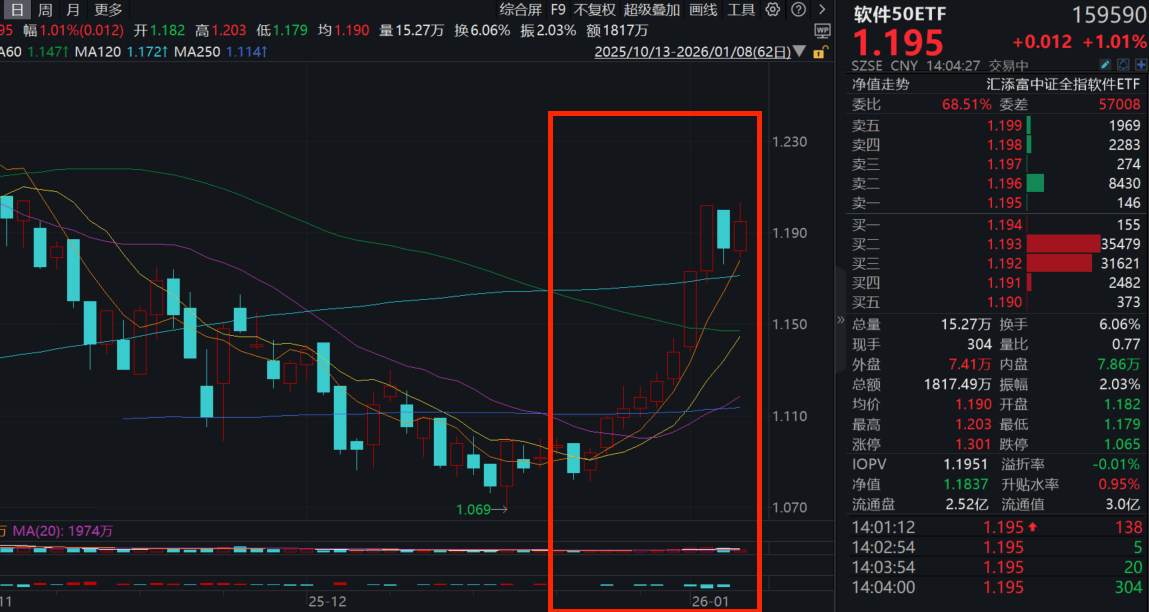Open the settings gear in chart toolbar
1149x612 pixels.
tap(772, 10)
